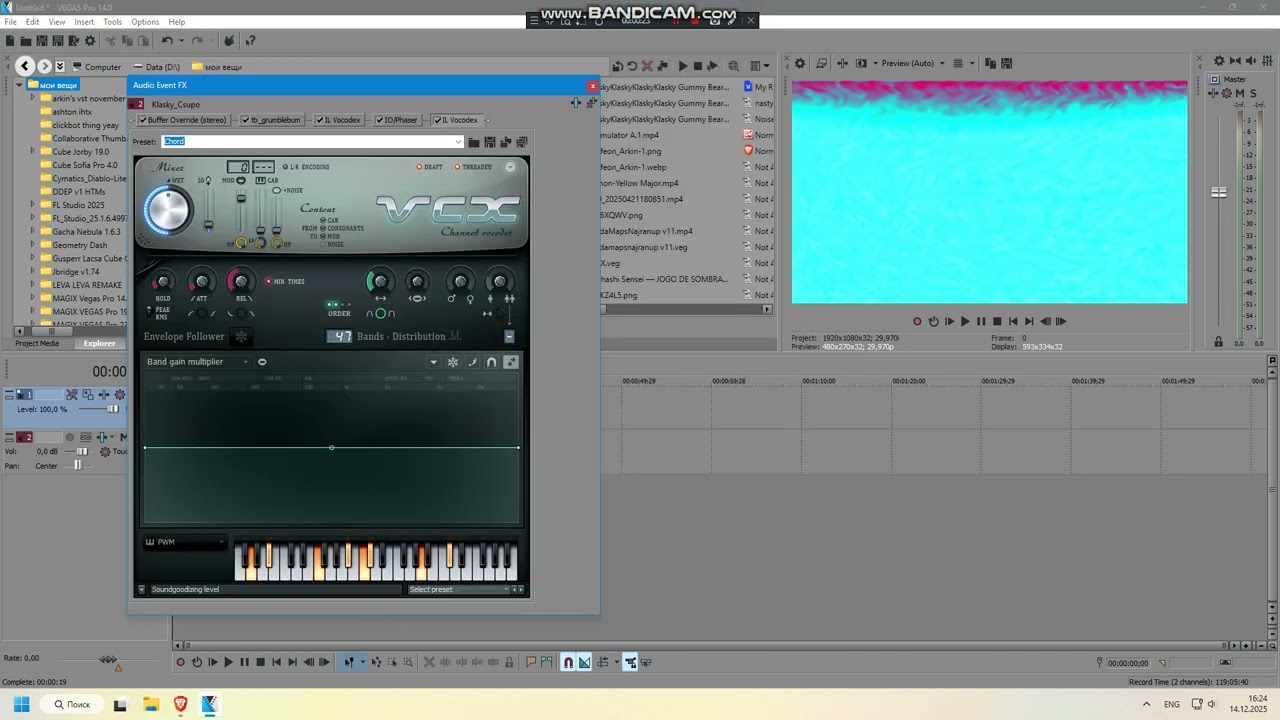Toggle THREADED option in Vocodex
This screenshot has height=720, width=1280.
point(472,167)
